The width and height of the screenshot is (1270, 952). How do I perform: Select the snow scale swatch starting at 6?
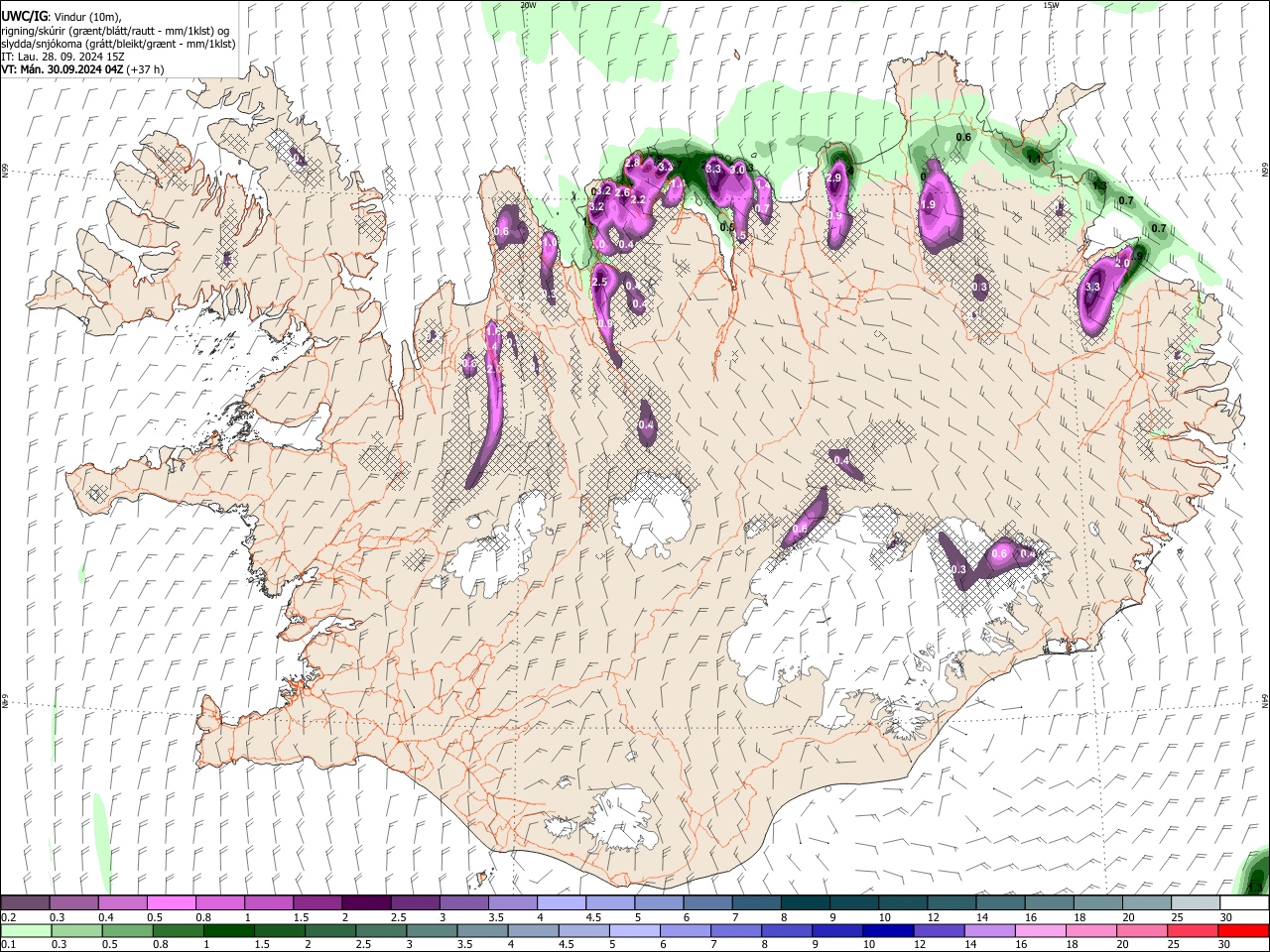point(706,902)
